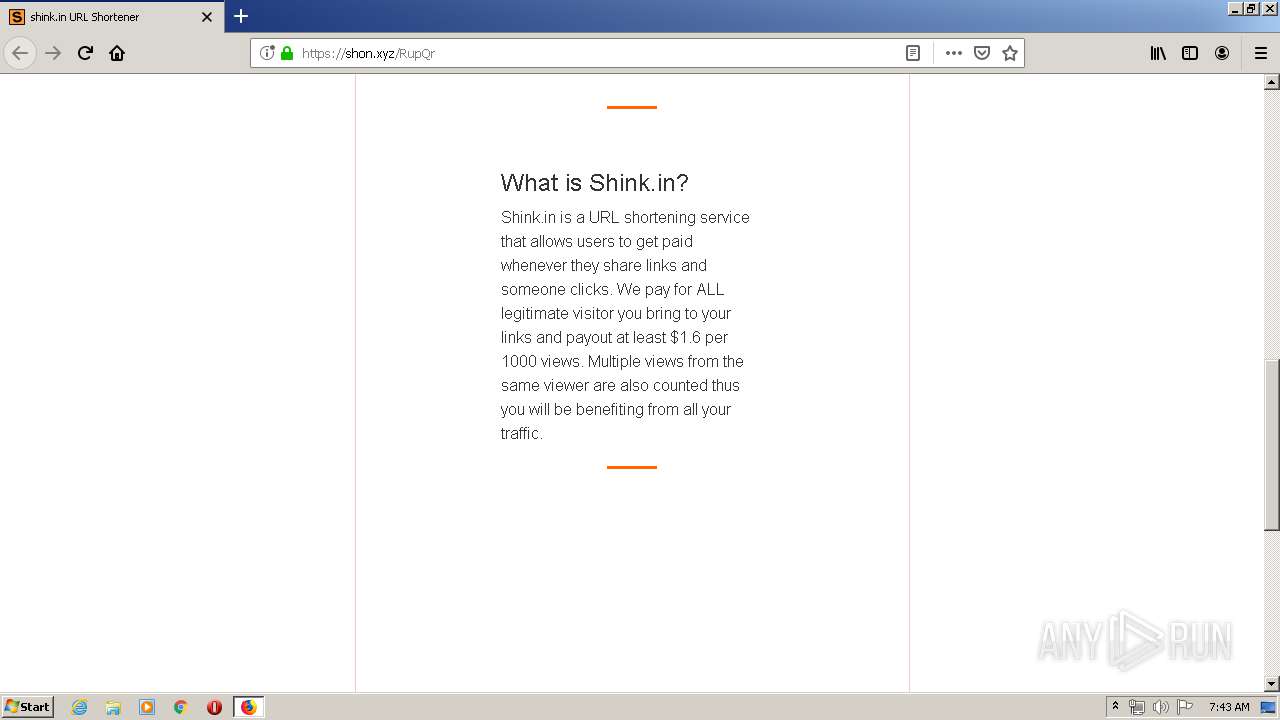Launch Internet Explorer from taskbar

(x=80, y=707)
